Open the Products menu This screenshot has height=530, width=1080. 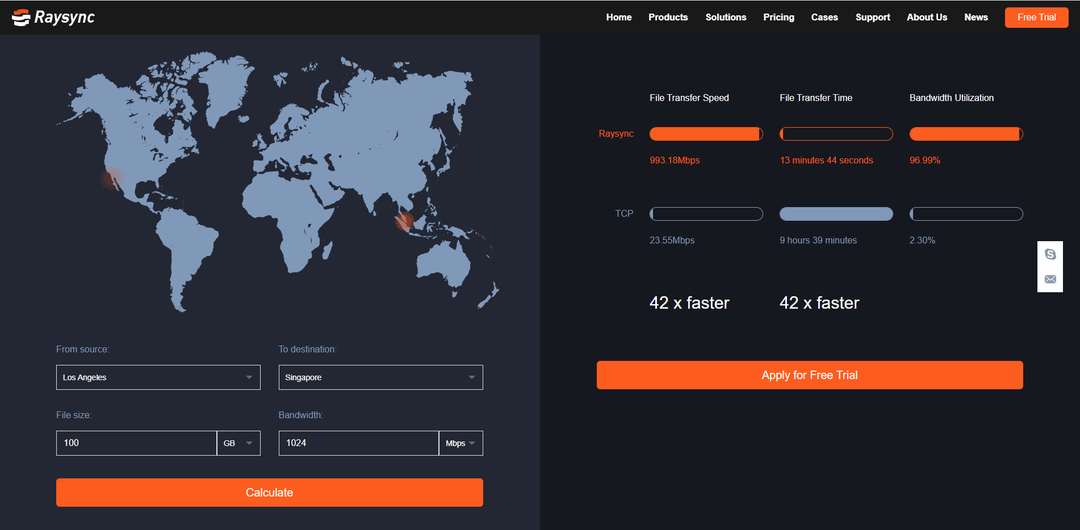[668, 17]
